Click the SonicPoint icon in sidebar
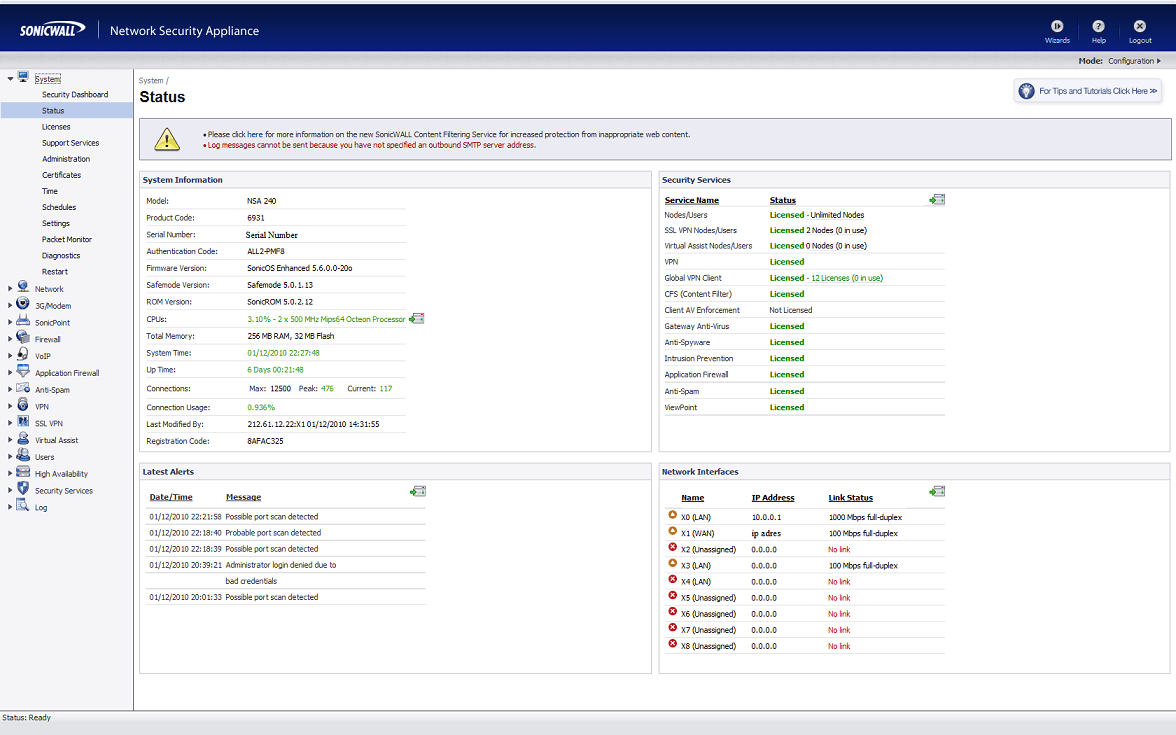Screen dimensions: 1176x735 coord(23,321)
